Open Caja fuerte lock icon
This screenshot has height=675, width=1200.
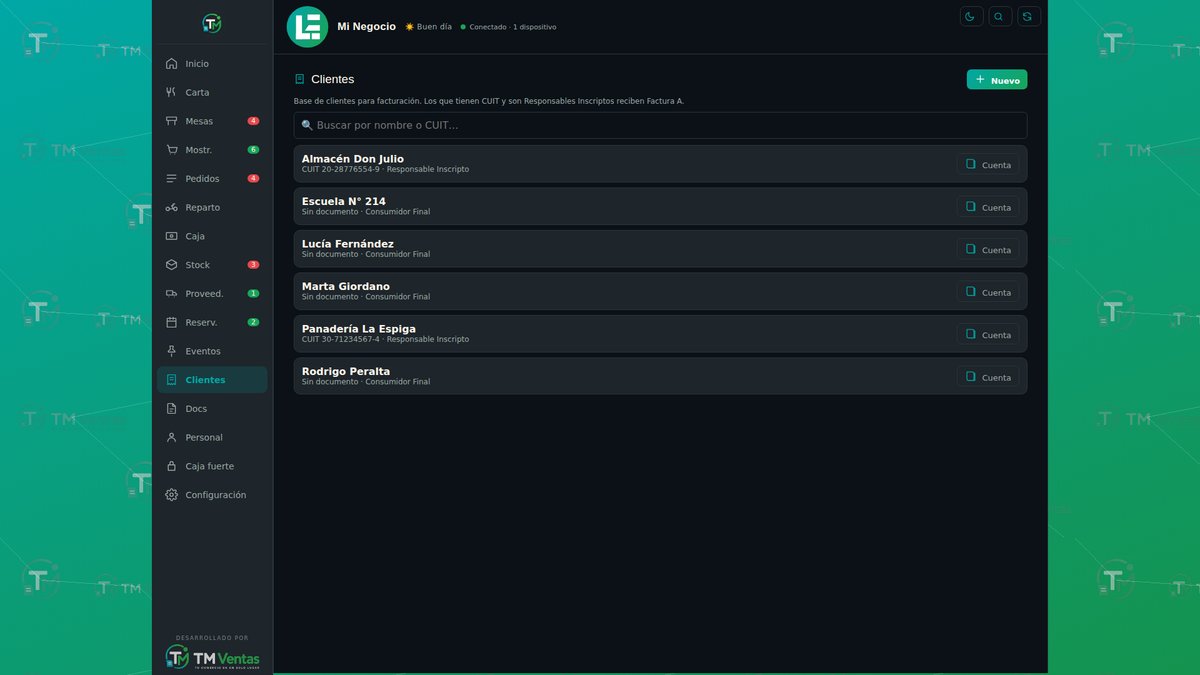pos(172,467)
